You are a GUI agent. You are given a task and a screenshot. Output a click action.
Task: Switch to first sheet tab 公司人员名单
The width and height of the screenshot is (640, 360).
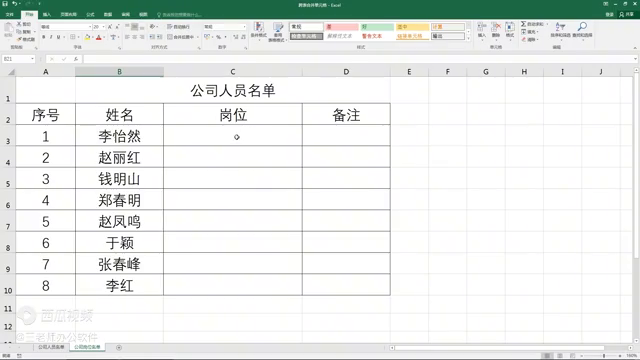click(x=51, y=347)
